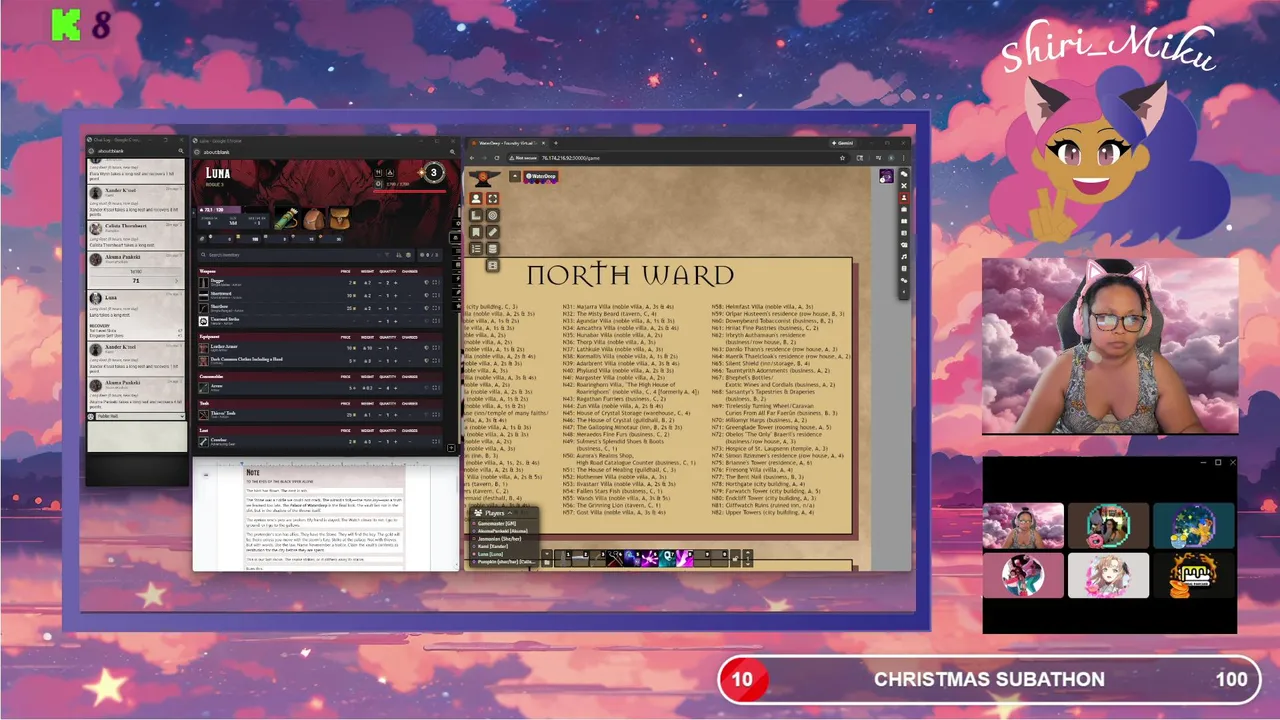Activate the Select Targets bullseye tool
Viewport: 1280px width, 720px height.
pyautogui.click(x=493, y=215)
